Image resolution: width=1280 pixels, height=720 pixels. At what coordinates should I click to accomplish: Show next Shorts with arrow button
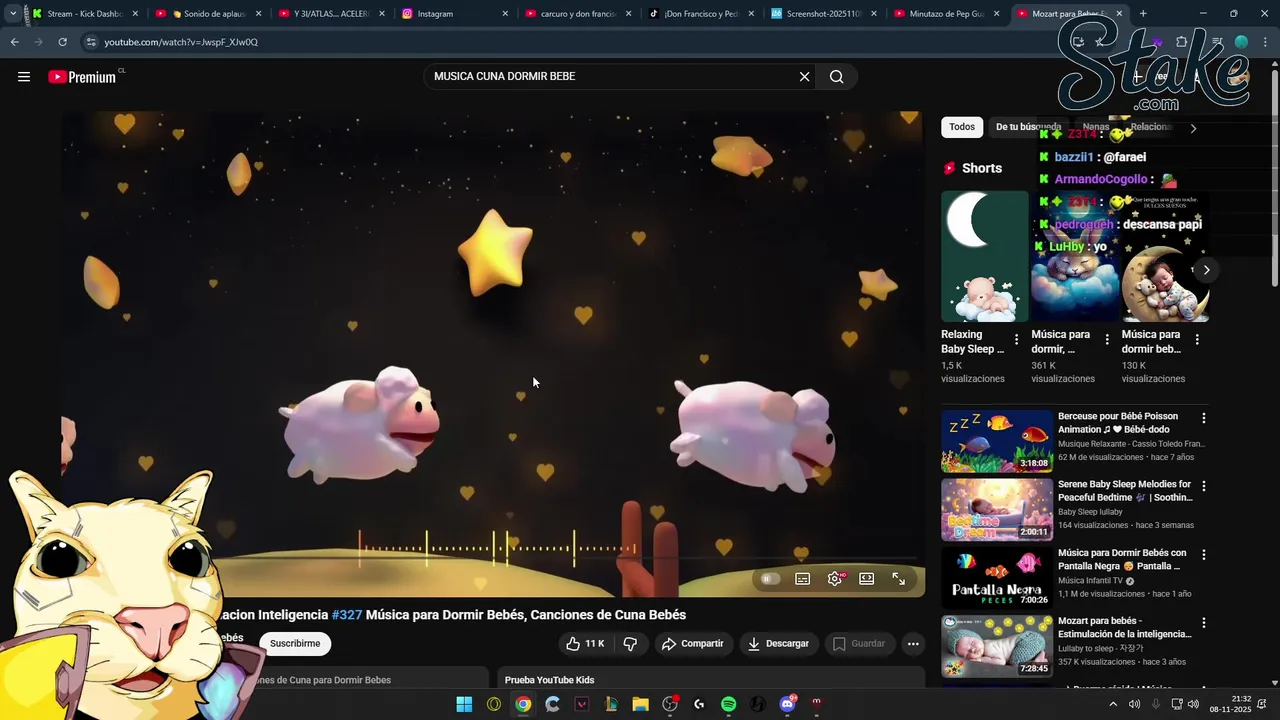(x=1206, y=270)
